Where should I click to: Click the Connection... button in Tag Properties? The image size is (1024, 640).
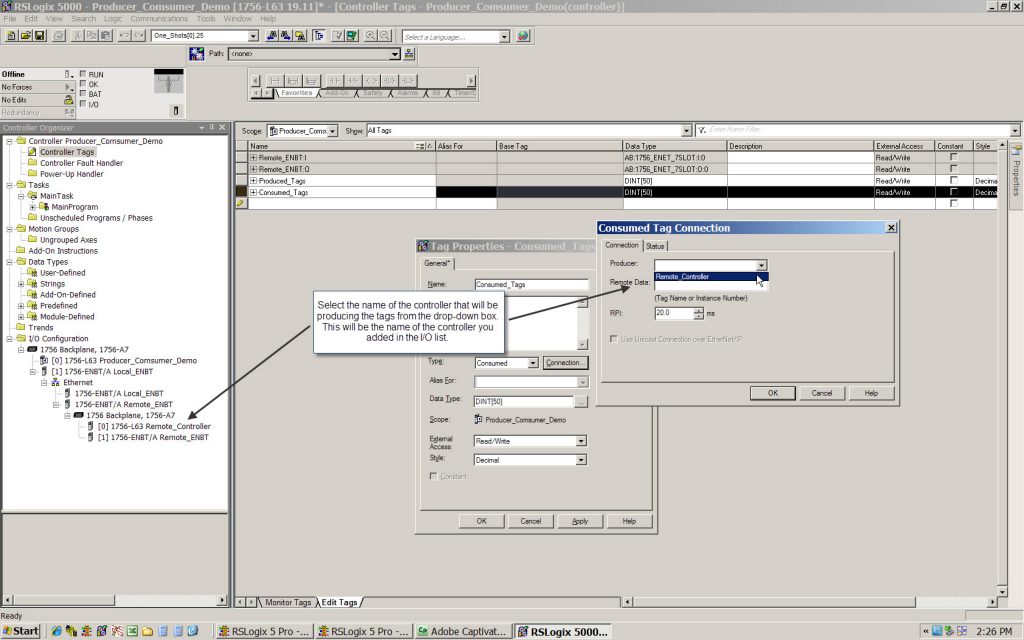(x=564, y=363)
